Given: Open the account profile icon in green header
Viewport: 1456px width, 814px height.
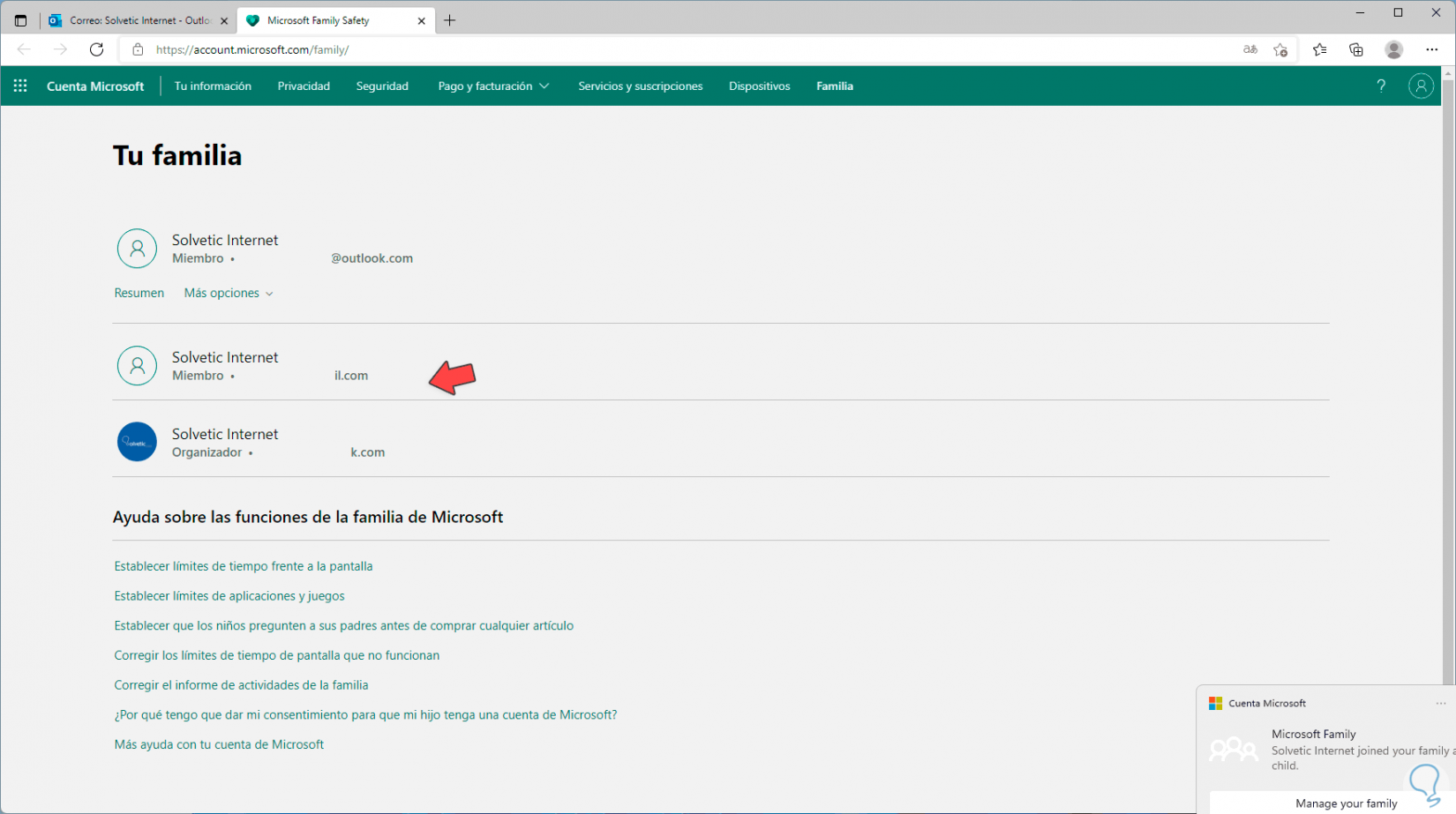Looking at the screenshot, I should (x=1421, y=86).
